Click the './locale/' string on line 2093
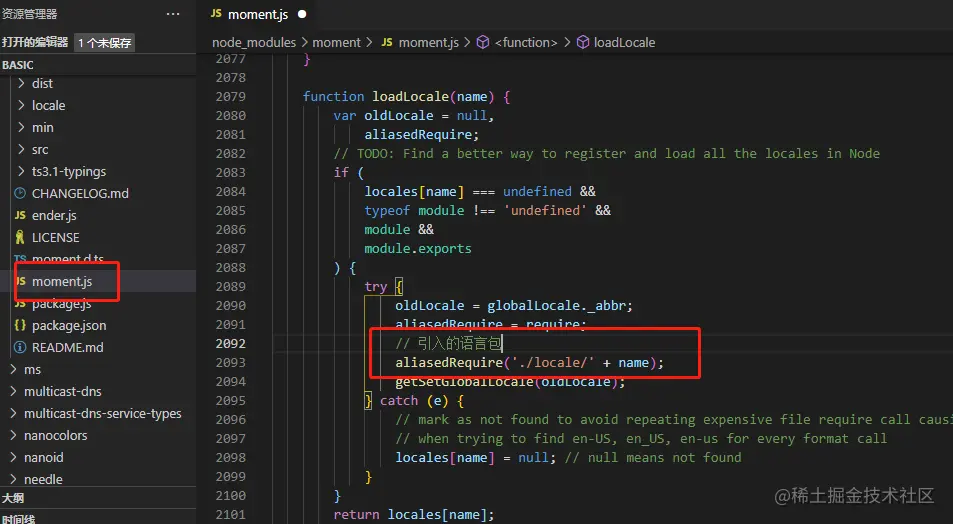Image resolution: width=953 pixels, height=524 pixels. [x=552, y=362]
